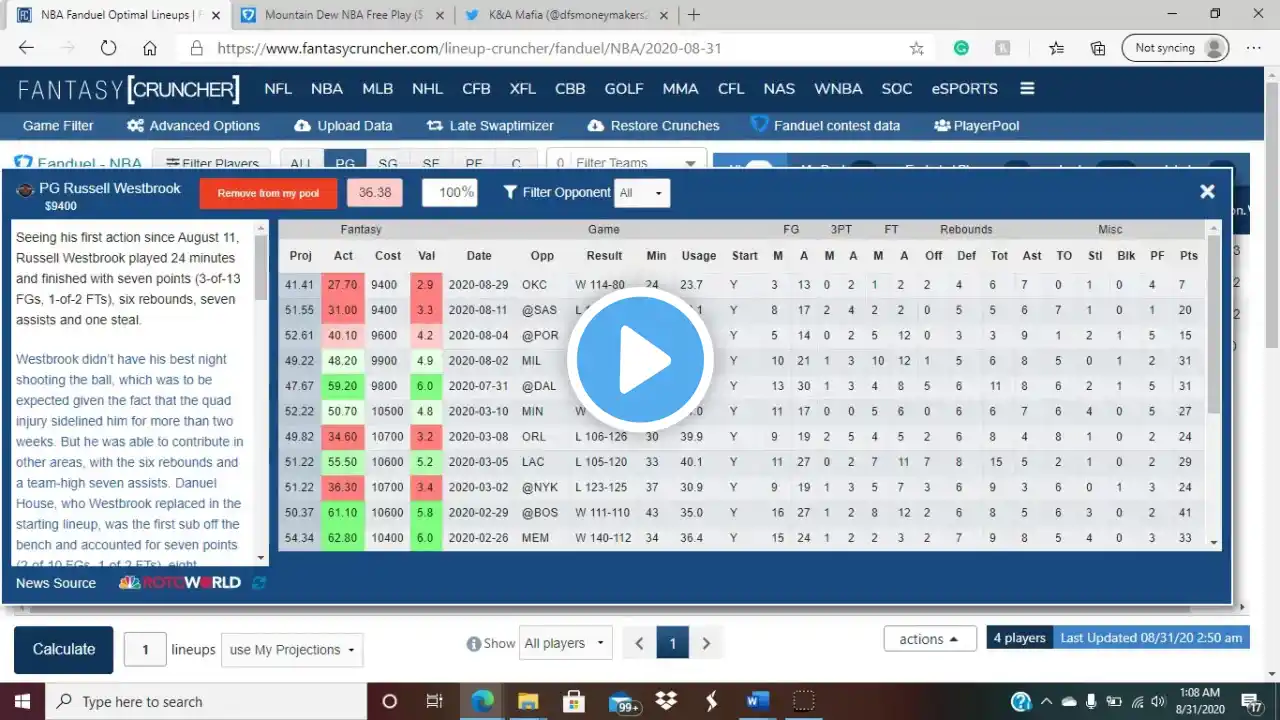Click the refresh icon beside Rotoworld
This screenshot has width=1280, height=720.
pos(259,583)
